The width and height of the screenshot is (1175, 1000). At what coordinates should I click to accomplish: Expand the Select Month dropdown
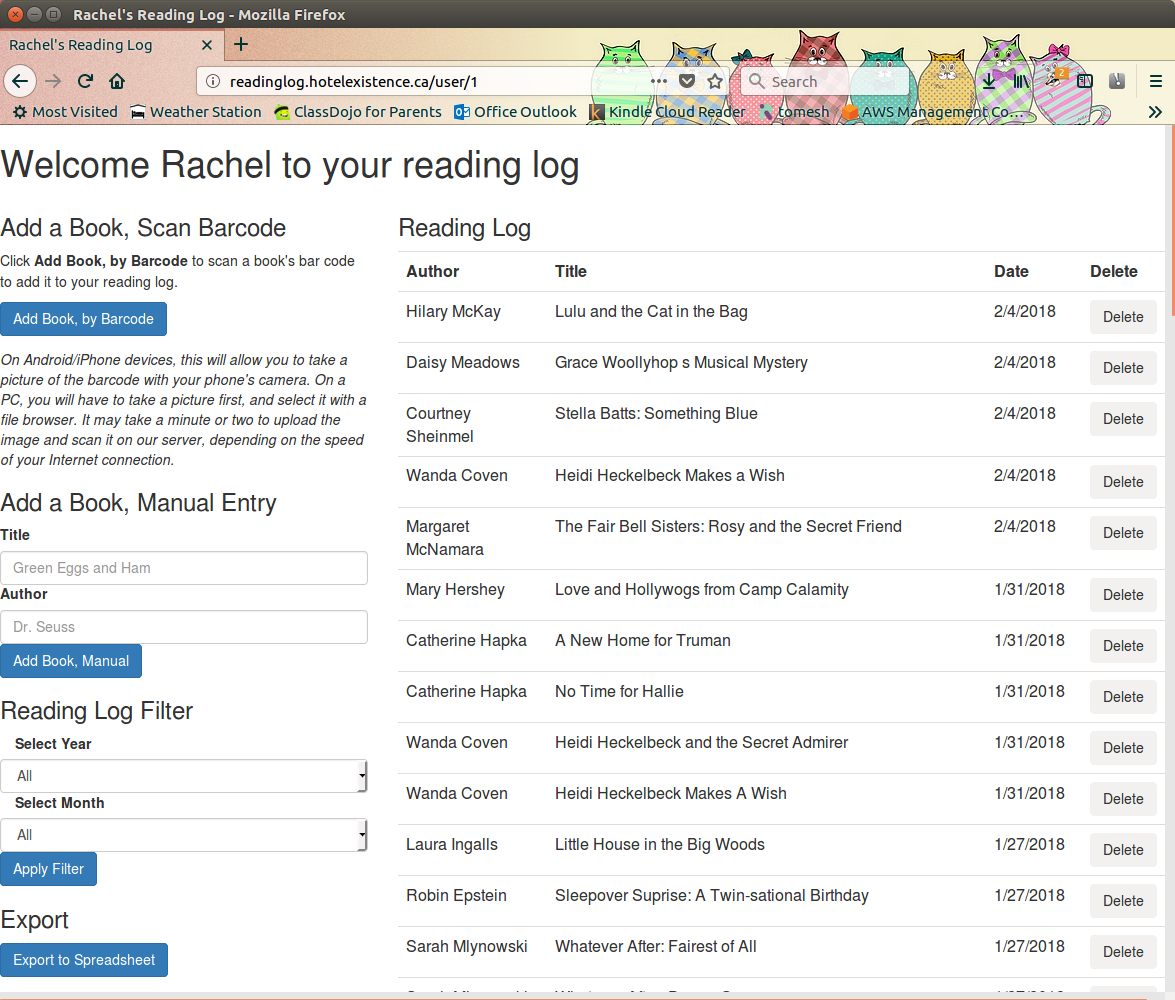point(184,835)
